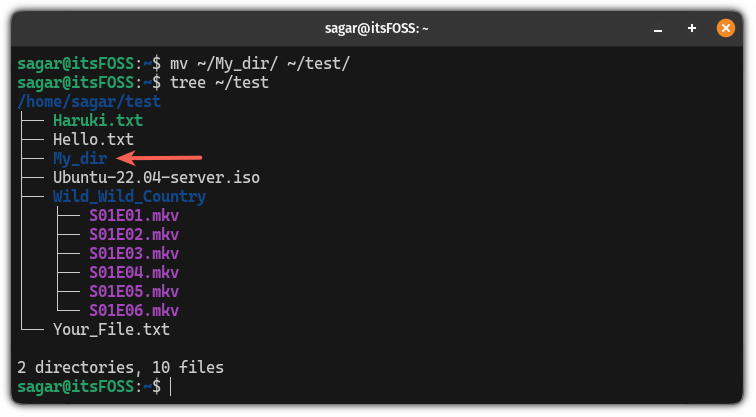Click the cursor at the last prompt
This screenshot has height=417, width=756.
(x=172, y=386)
